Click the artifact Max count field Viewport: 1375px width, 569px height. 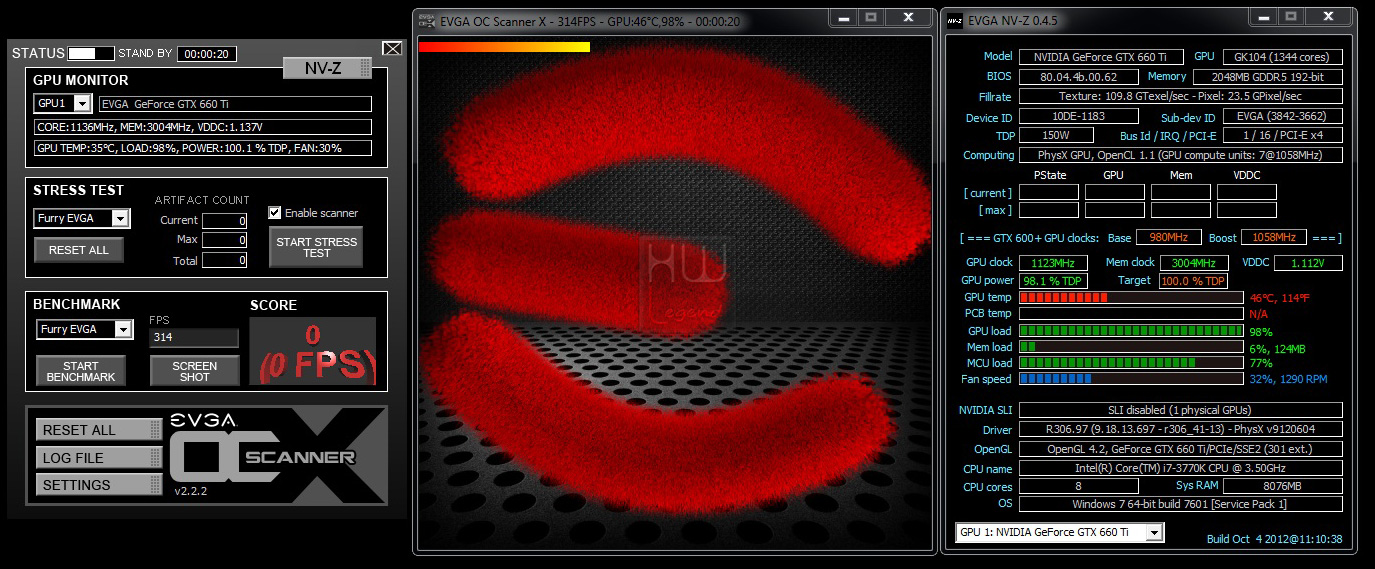click(x=224, y=240)
